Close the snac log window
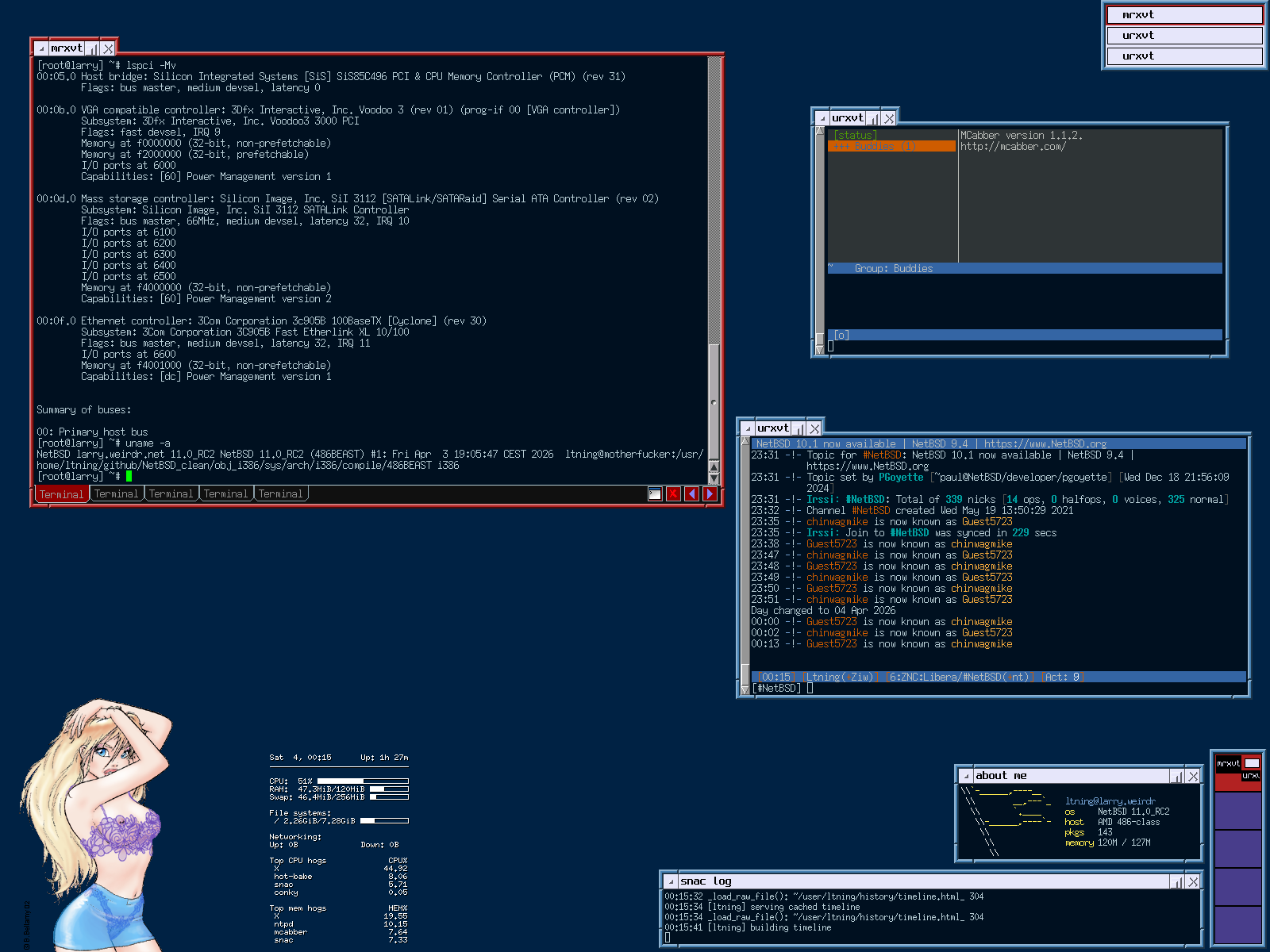The height and width of the screenshot is (952, 1270). click(x=1193, y=882)
